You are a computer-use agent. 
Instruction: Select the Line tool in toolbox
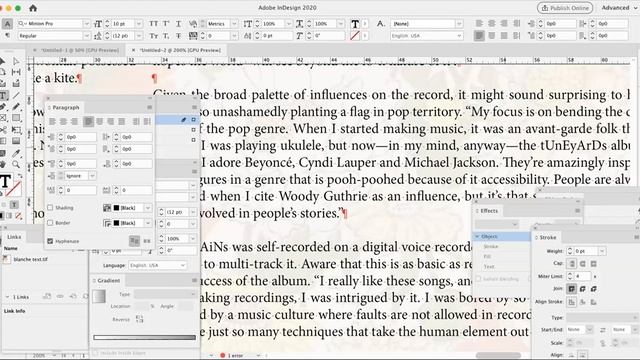tap(16, 96)
